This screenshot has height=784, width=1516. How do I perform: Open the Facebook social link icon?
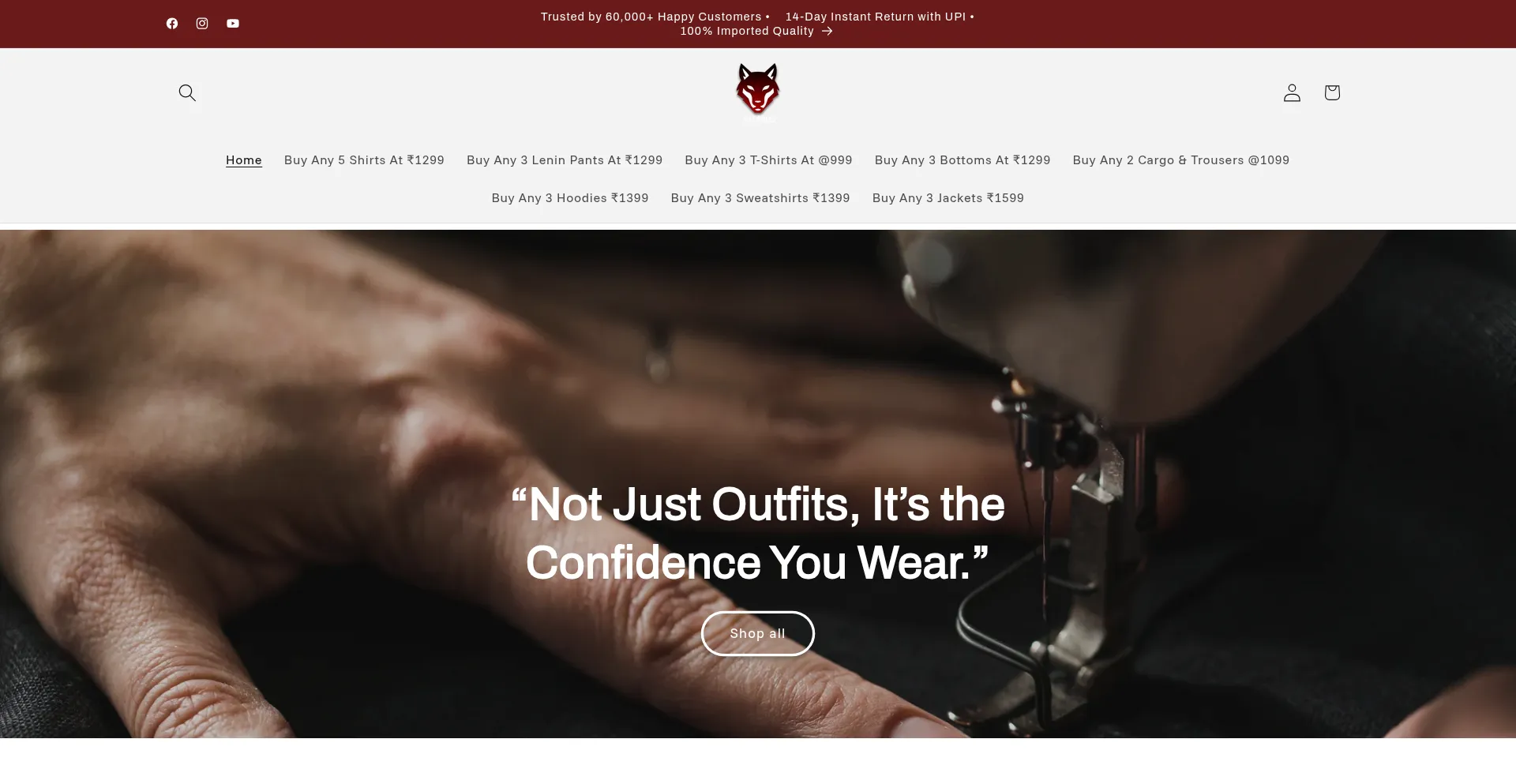coord(172,24)
